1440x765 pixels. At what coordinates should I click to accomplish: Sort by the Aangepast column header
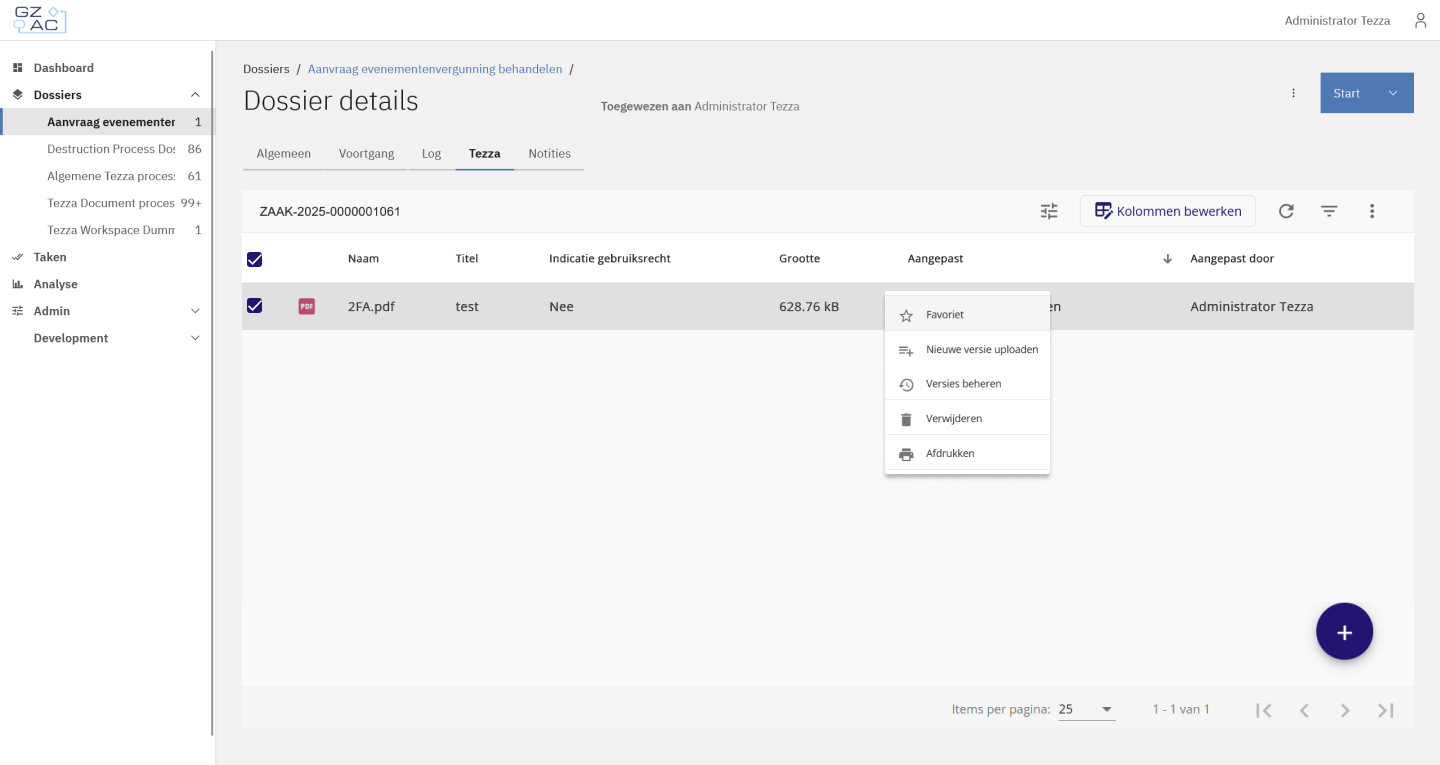coord(935,259)
